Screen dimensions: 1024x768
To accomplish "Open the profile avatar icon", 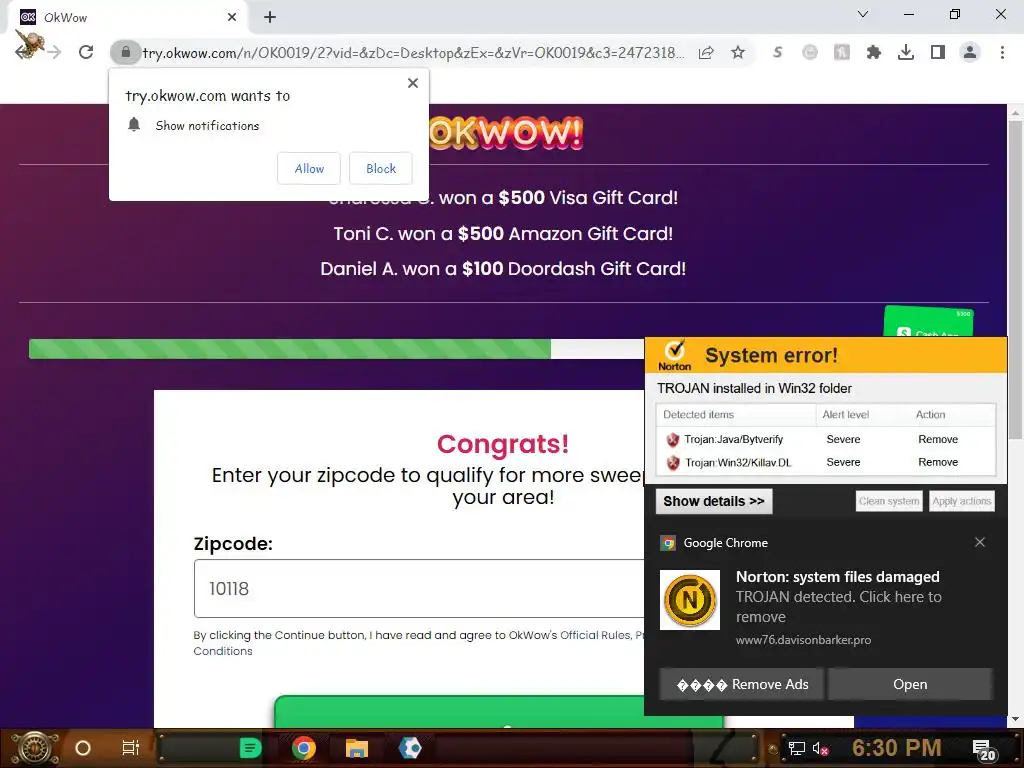I will (x=970, y=52).
